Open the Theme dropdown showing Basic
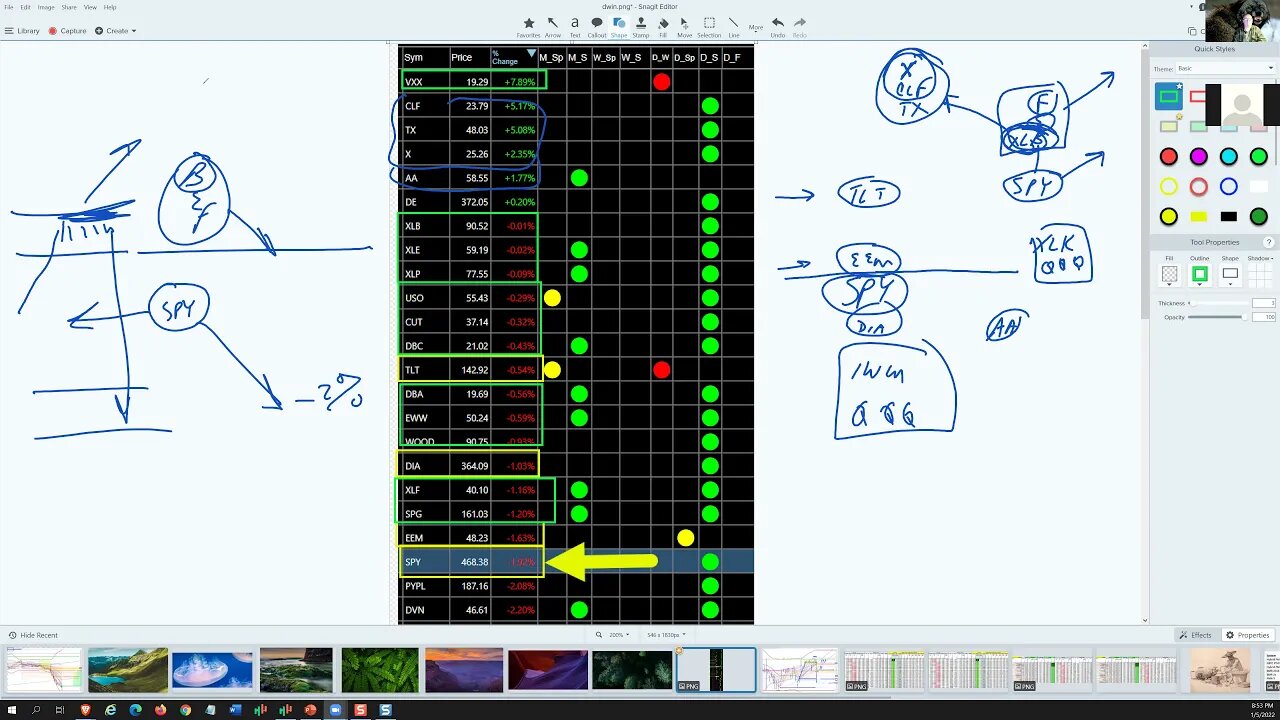The image size is (1280, 720). tap(1226, 68)
